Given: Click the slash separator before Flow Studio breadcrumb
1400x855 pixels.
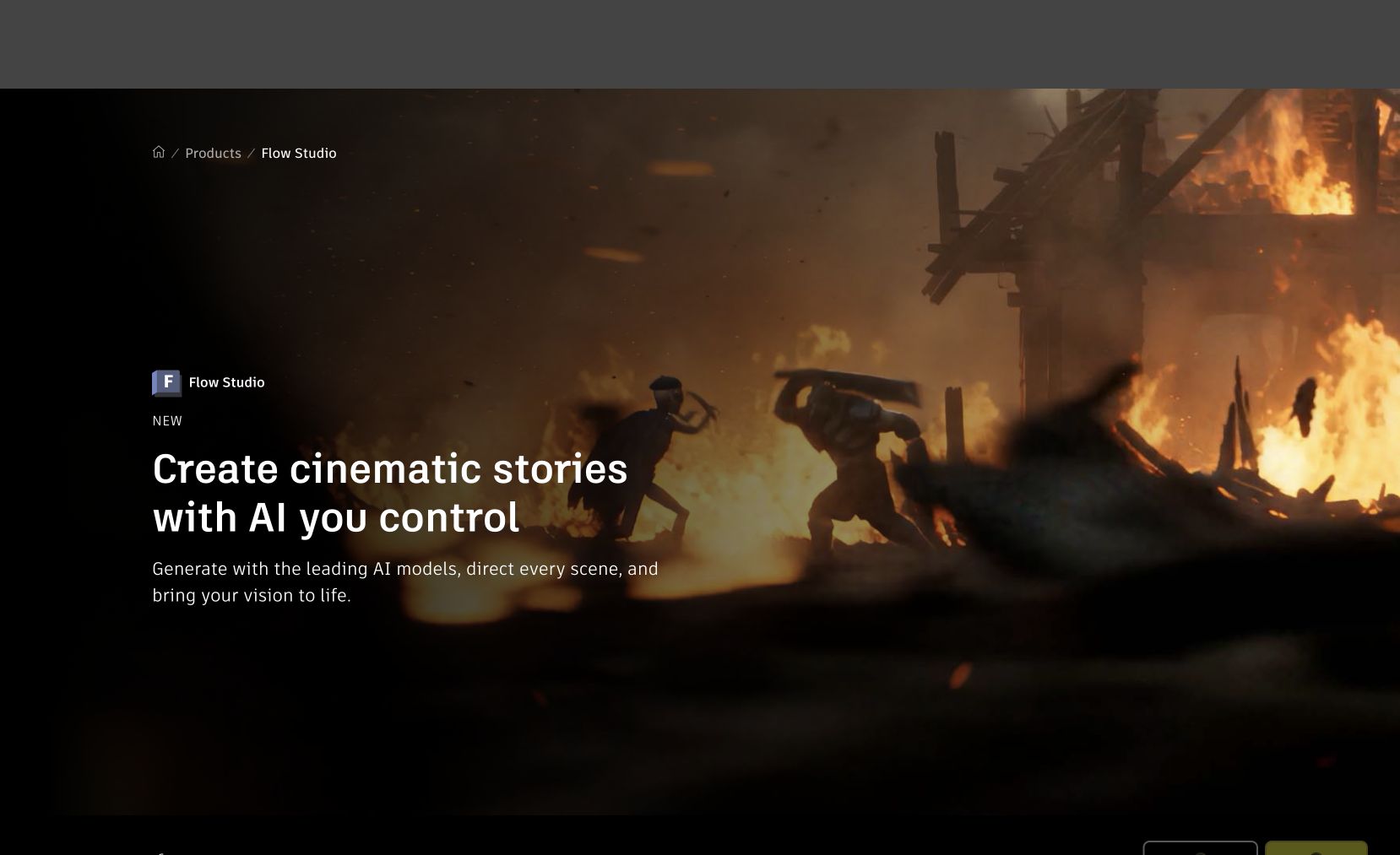Looking at the screenshot, I should tap(251, 153).
